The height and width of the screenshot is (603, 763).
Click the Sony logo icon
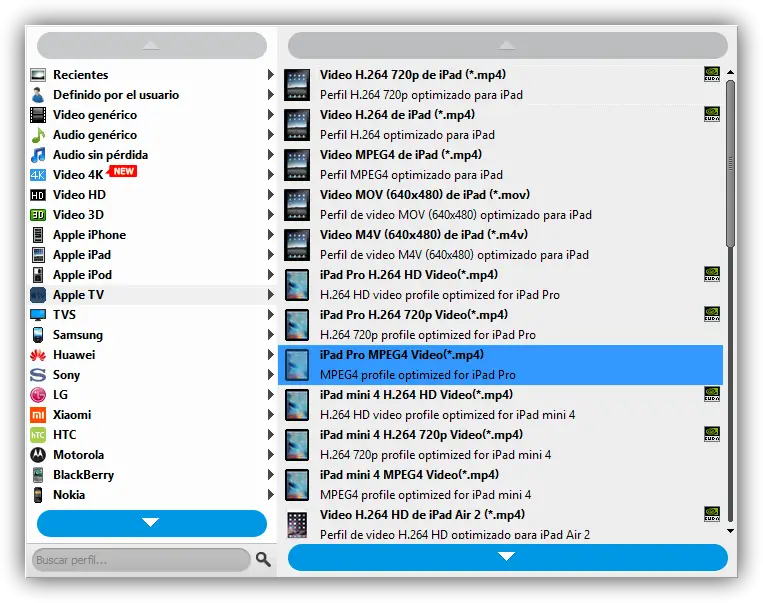pos(38,375)
